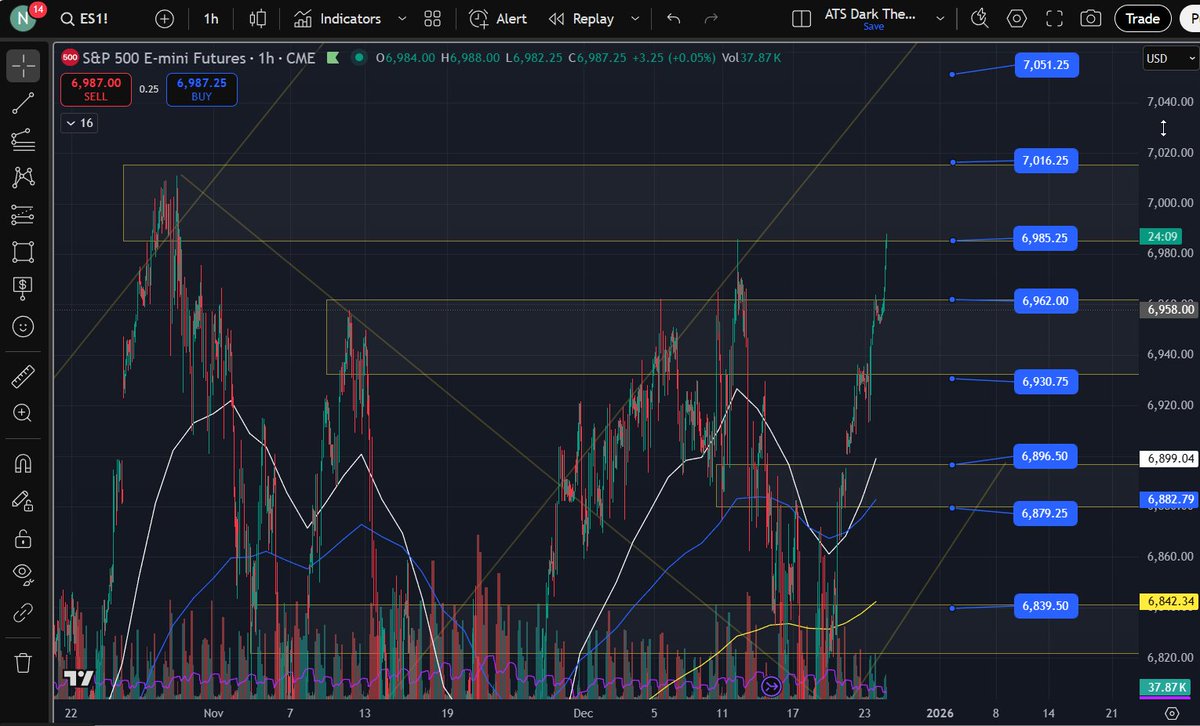Open the forecasting and measurement tools
Image resolution: width=1200 pixels, height=726 pixels.
pos(24,214)
